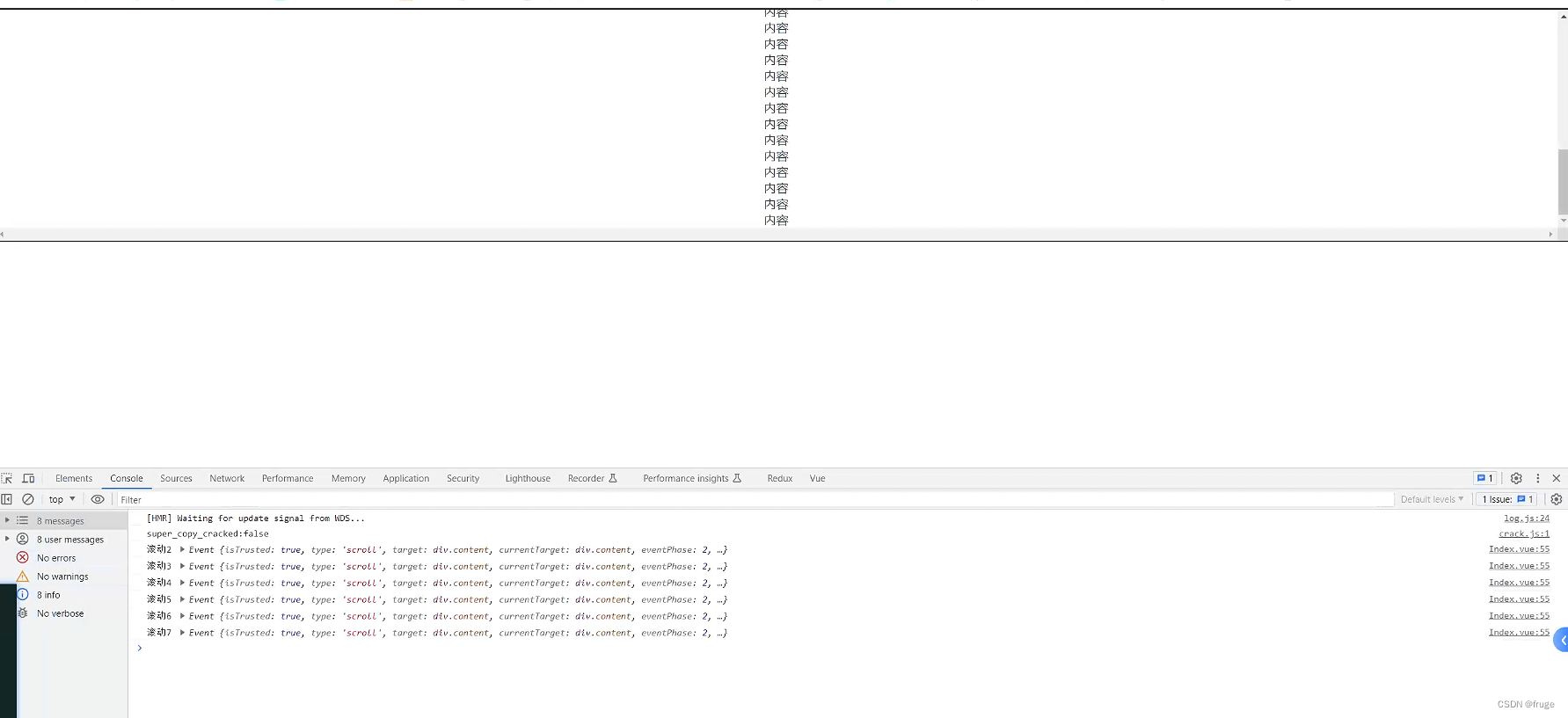Select the No warnings filter row
1568x718 pixels.
[63, 576]
